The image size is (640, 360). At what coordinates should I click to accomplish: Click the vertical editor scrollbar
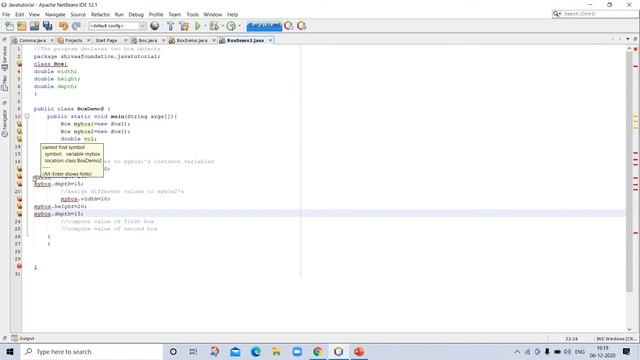[629, 171]
